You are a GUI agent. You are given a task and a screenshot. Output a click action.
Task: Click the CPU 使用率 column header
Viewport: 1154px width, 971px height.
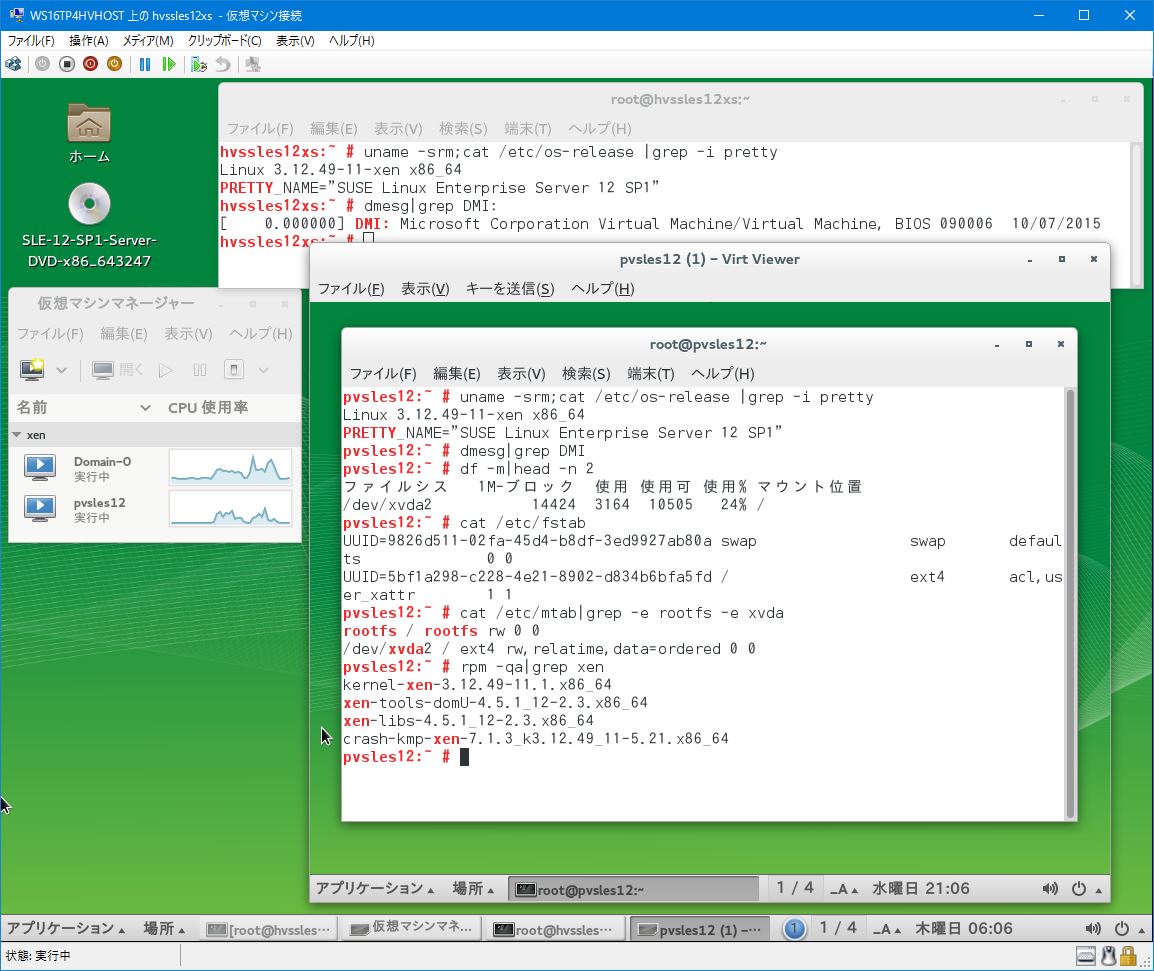208,408
